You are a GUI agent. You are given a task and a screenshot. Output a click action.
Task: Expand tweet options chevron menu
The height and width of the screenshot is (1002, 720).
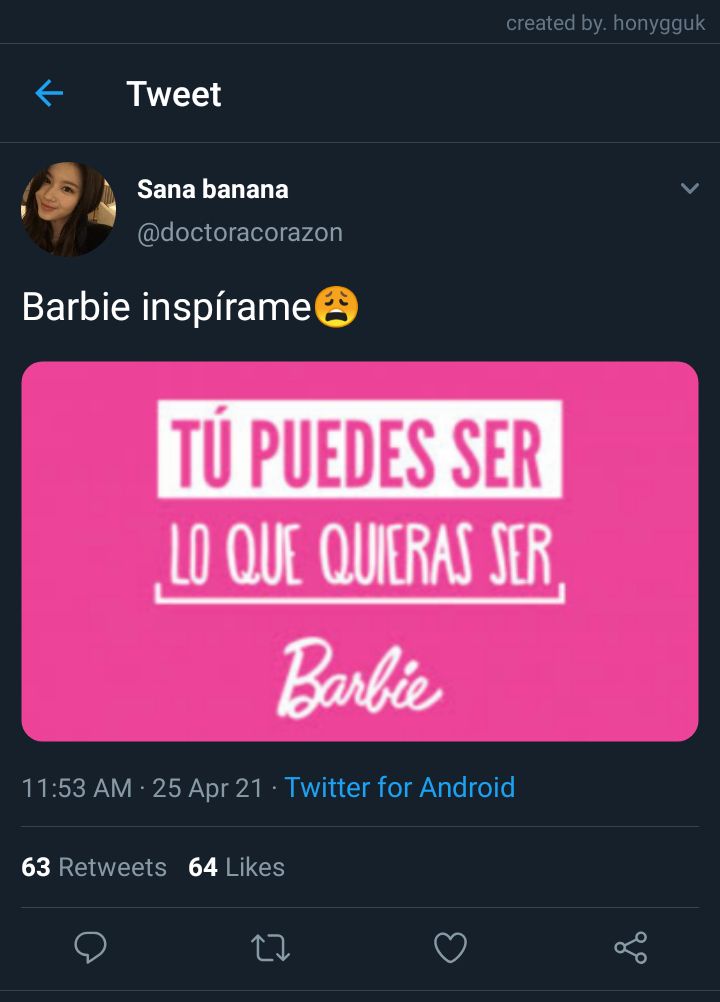click(x=689, y=188)
